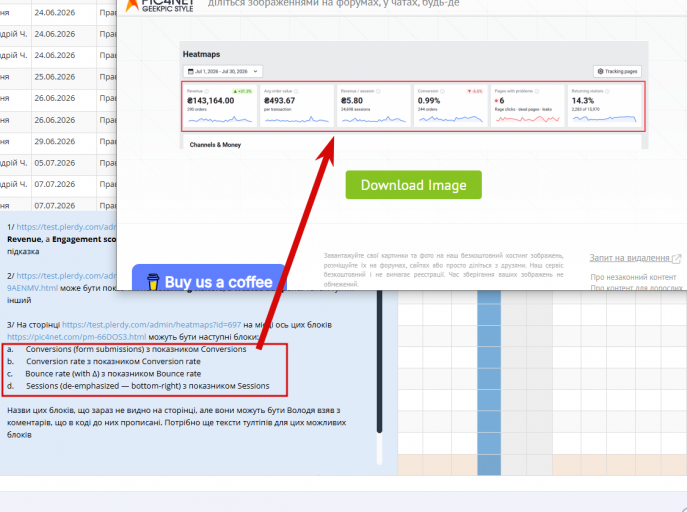This screenshot has width=687, height=512.
Task: Click the line 'Conversion rate з показником Conversion rate'
Action: (113, 362)
